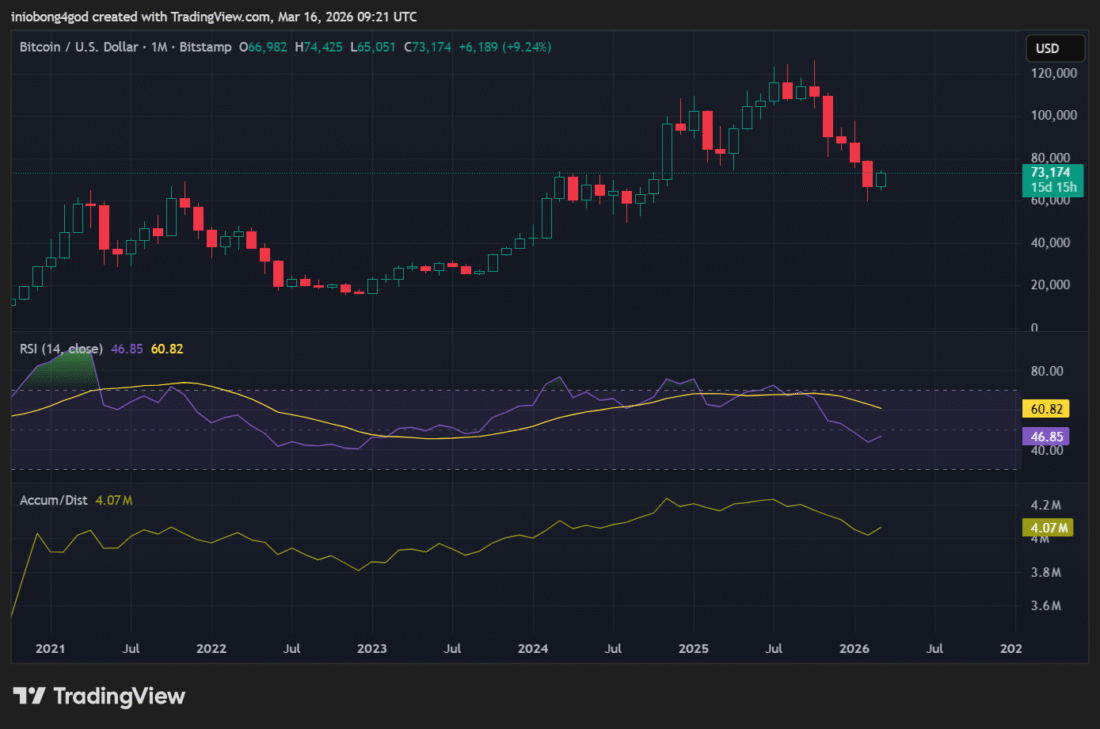Click the yellow 60.82 RSI value badge
Screen dimensions: 1100x729
pos(1046,408)
